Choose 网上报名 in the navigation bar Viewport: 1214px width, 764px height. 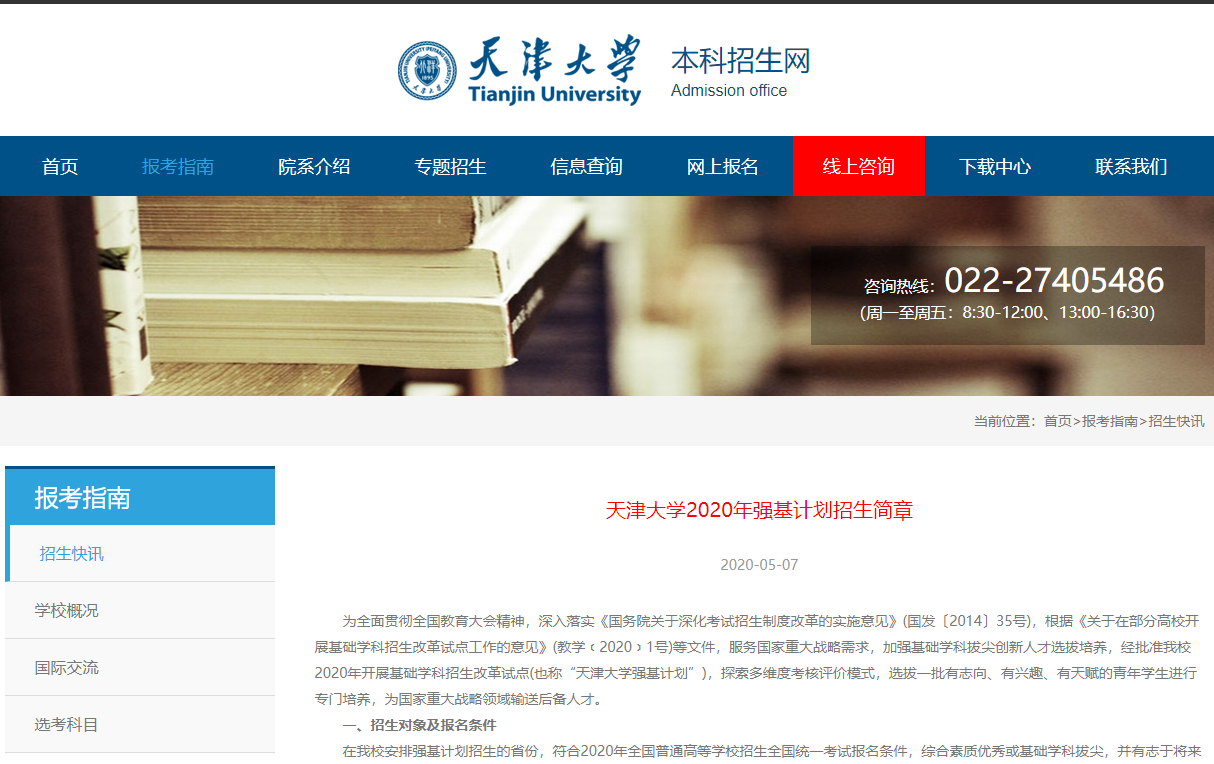point(722,166)
